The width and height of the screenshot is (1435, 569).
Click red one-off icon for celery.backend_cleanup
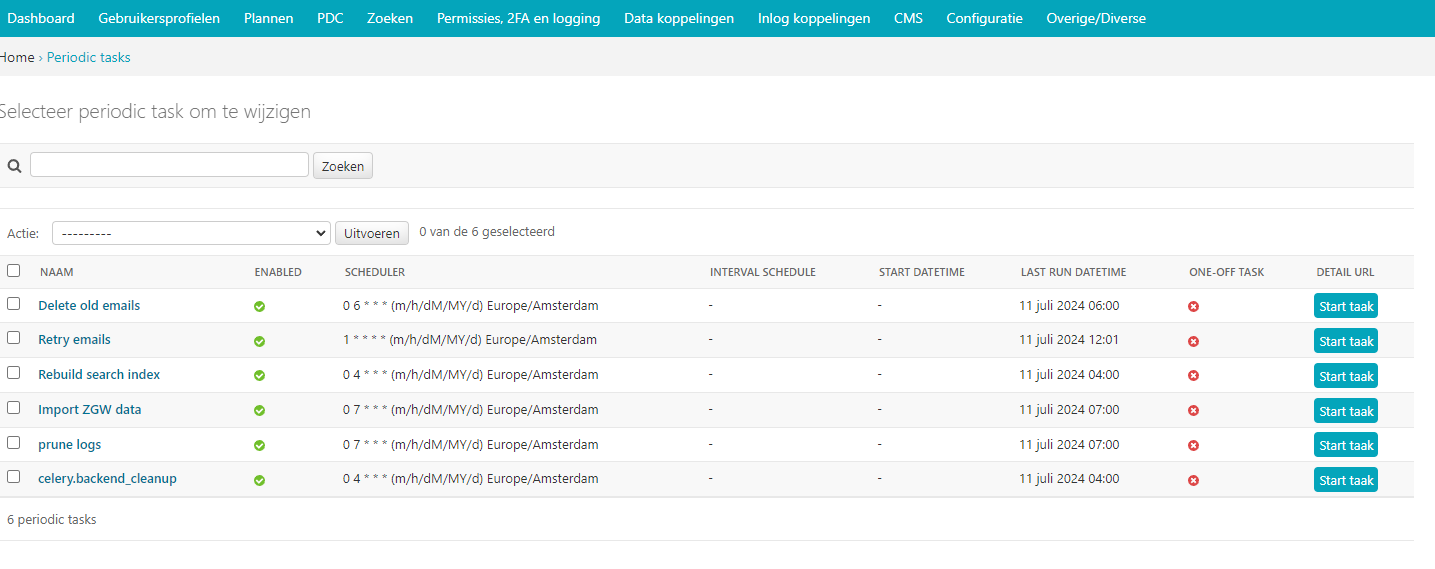coord(1193,480)
